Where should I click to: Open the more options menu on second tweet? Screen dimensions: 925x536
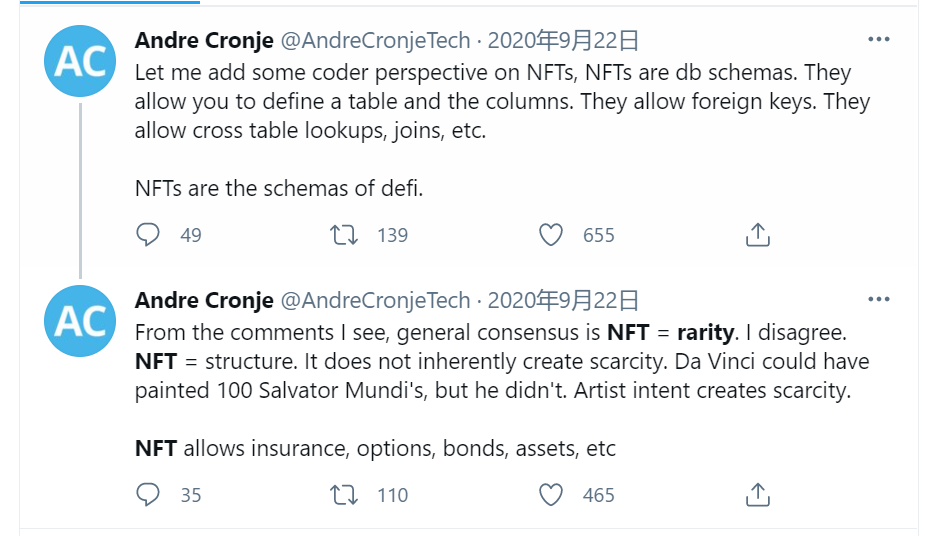tap(878, 300)
